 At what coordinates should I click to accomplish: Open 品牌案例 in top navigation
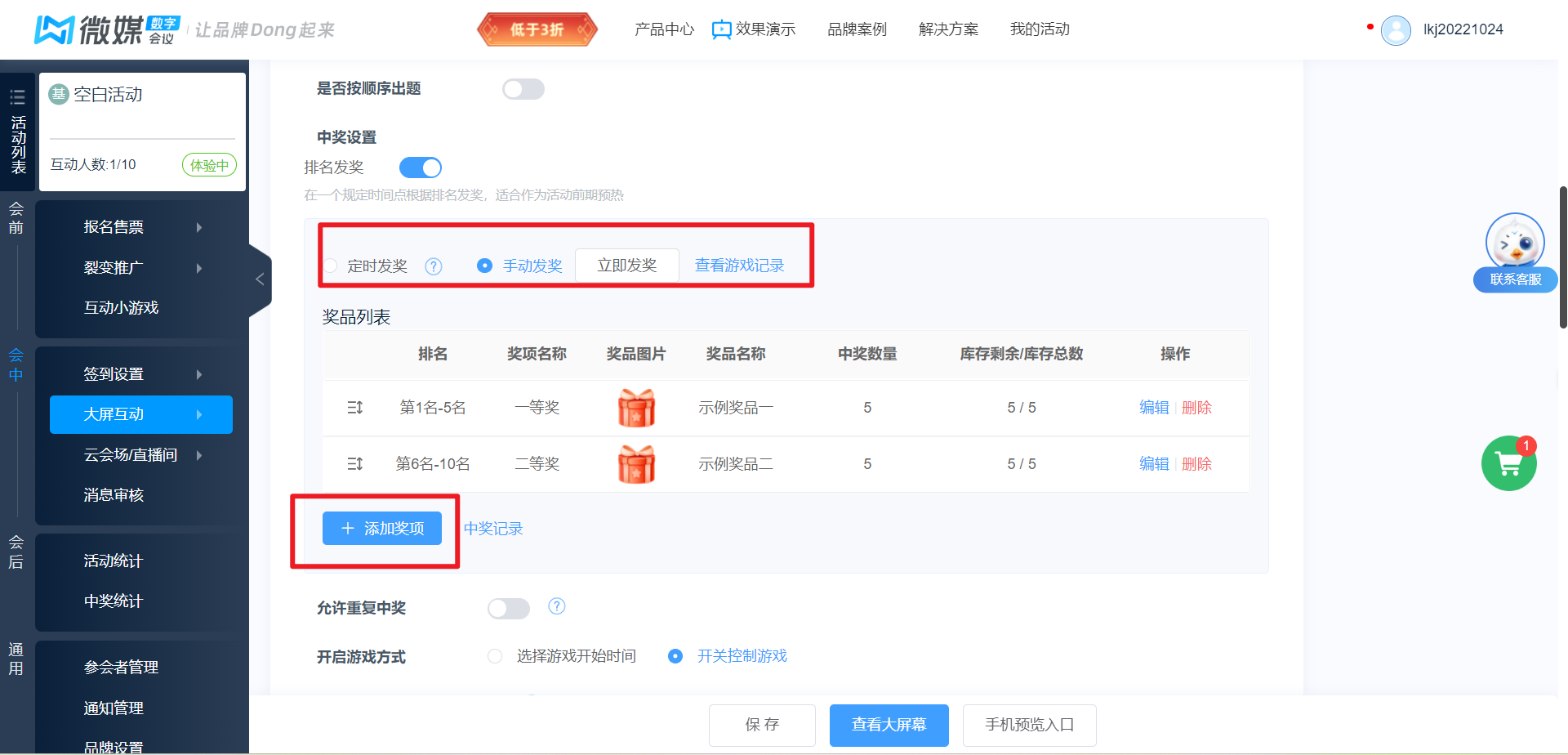[x=857, y=29]
